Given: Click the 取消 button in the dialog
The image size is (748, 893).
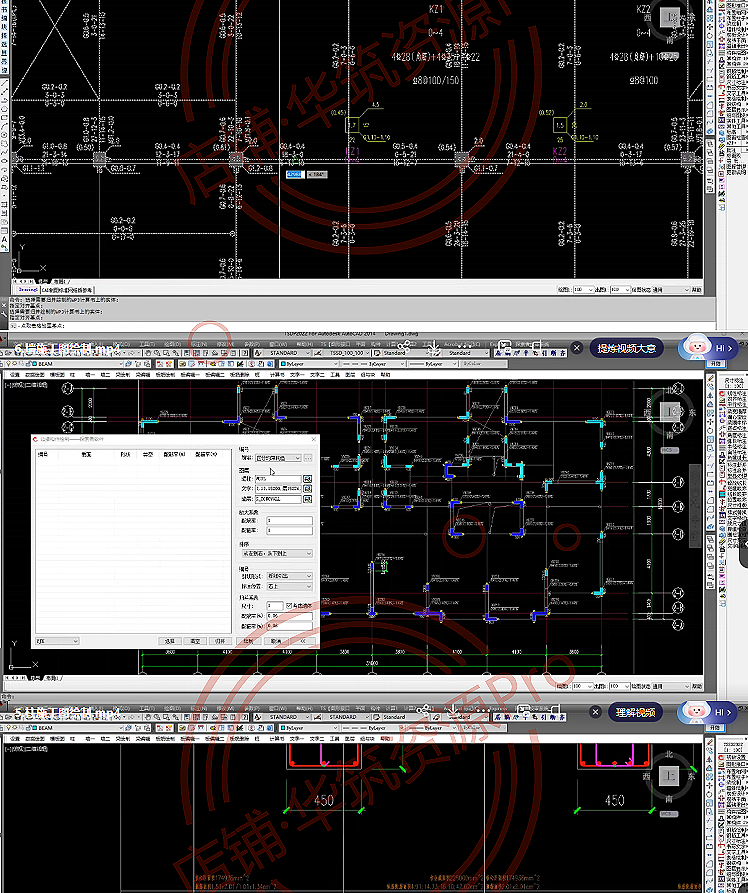Looking at the screenshot, I should (x=275, y=641).
